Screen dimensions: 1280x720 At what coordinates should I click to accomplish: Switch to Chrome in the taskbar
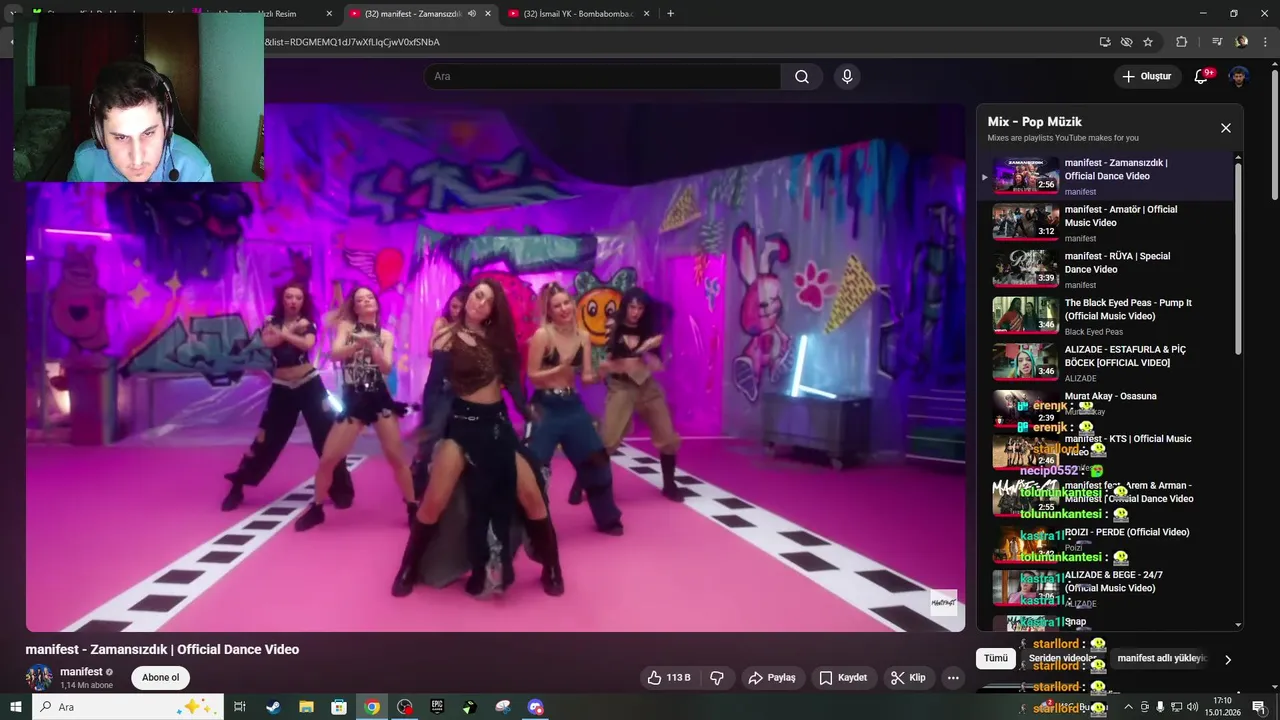coord(372,707)
